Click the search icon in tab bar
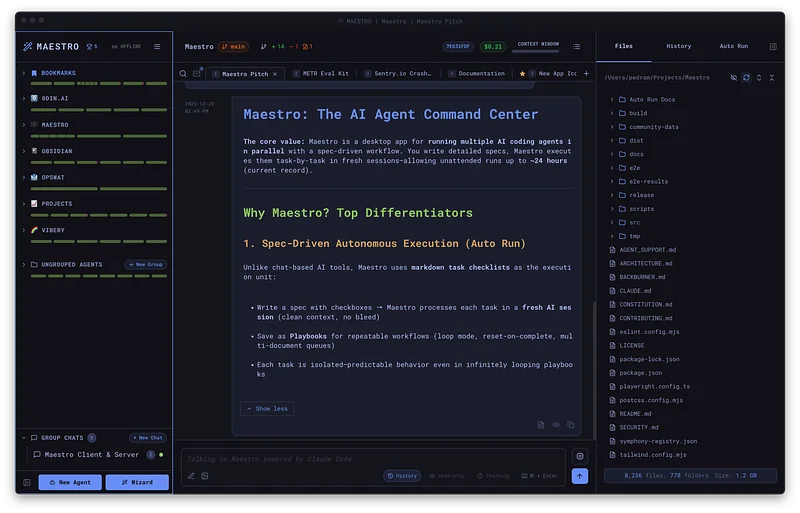Viewport: 800px width, 513px height. click(x=183, y=73)
